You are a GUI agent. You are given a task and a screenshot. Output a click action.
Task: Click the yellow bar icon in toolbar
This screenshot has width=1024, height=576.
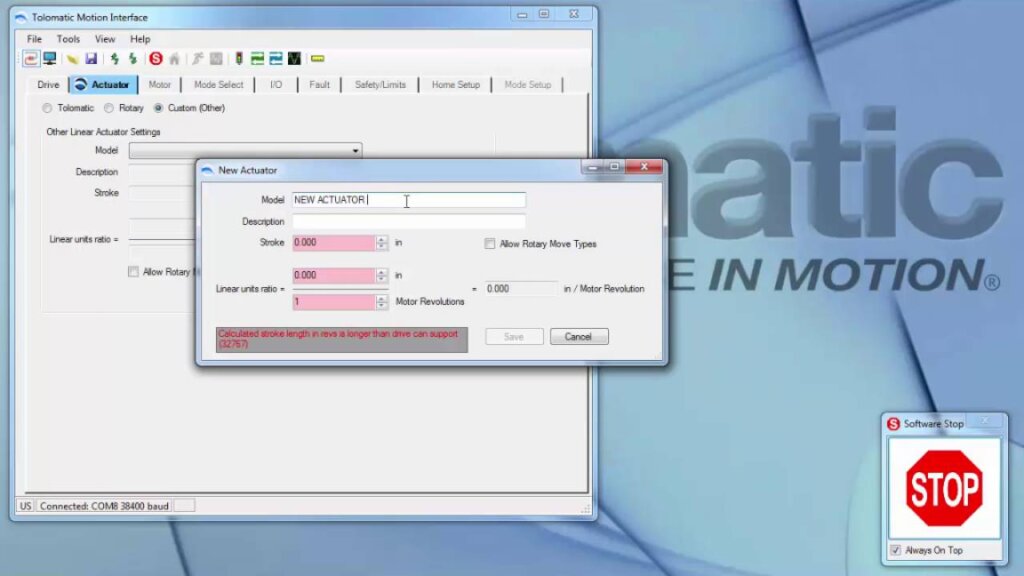[x=317, y=59]
